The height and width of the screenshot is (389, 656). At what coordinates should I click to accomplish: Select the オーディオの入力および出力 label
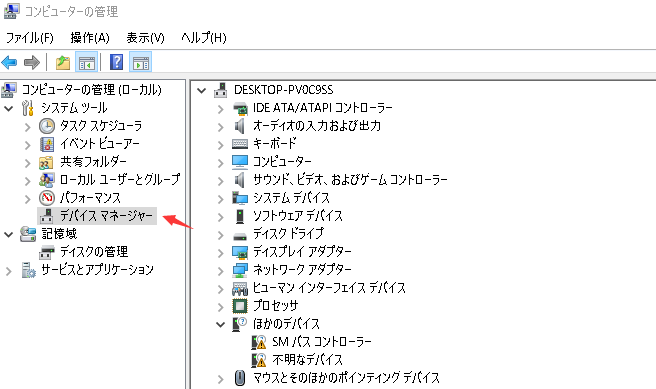coord(317,126)
